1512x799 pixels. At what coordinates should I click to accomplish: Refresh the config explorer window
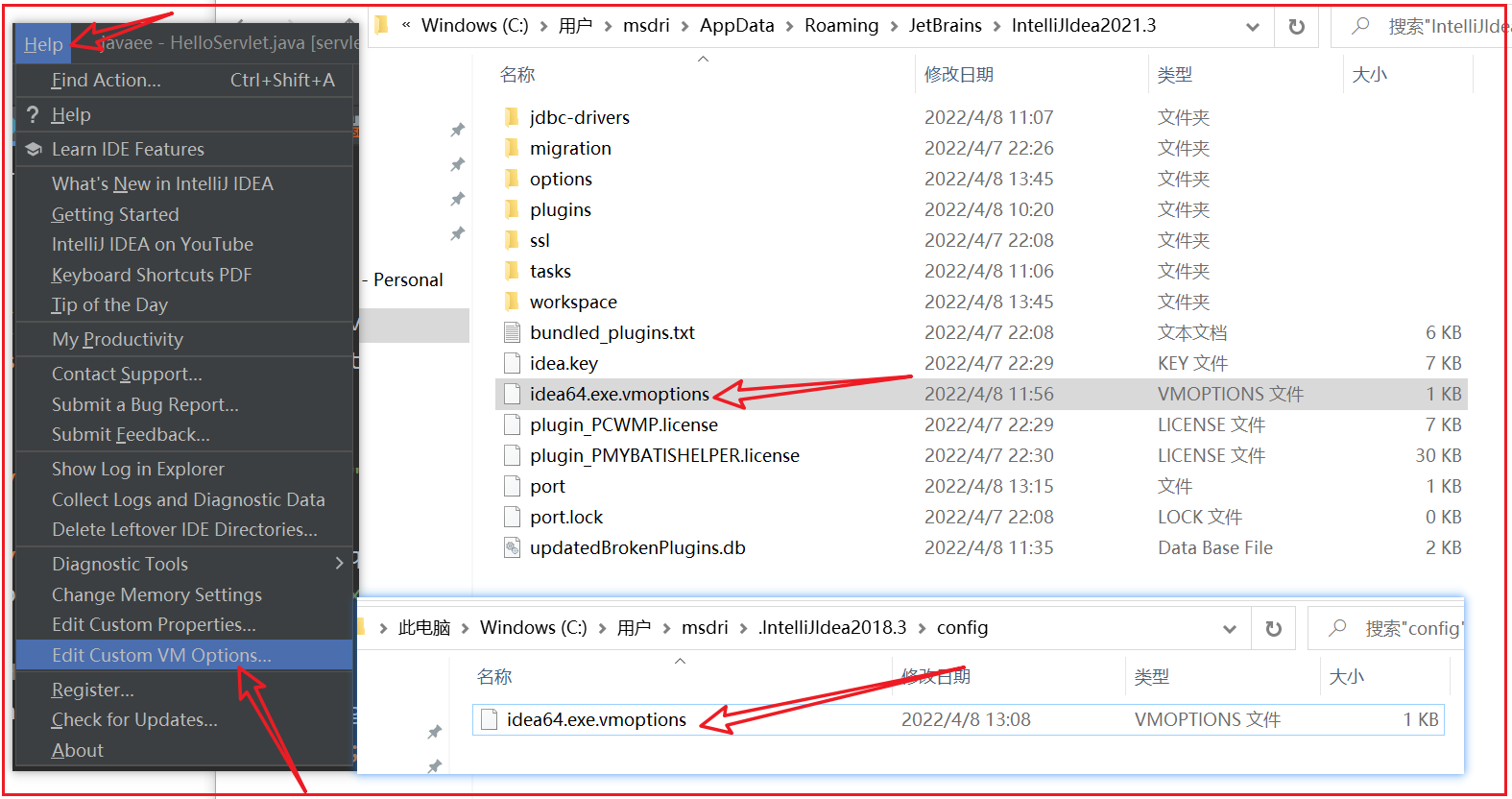tap(1274, 629)
